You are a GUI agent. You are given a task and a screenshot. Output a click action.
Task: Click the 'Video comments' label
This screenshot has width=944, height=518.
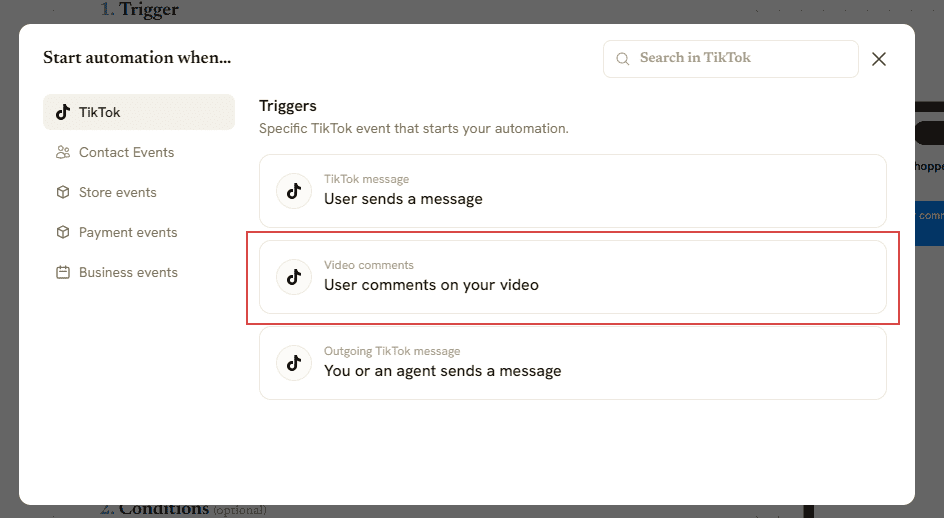(x=368, y=265)
